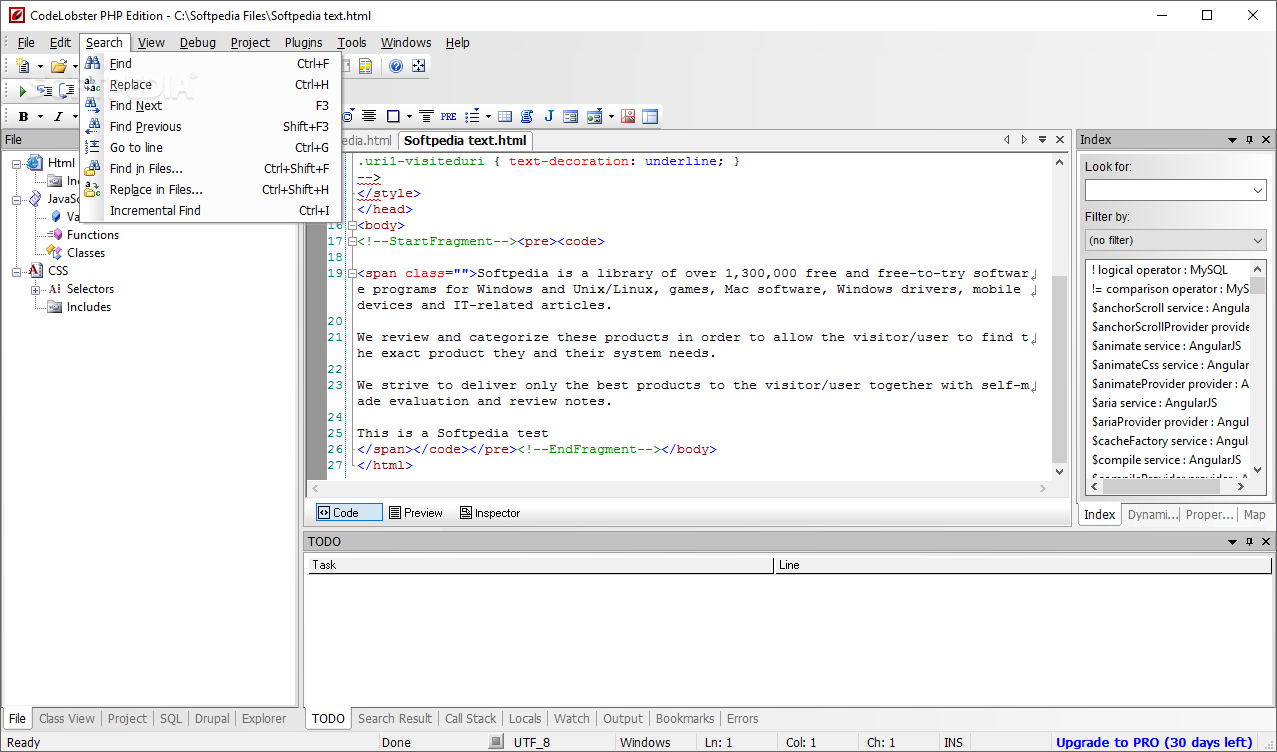1277x752 pixels.
Task: Switch to the Preview view tab
Action: (415, 513)
